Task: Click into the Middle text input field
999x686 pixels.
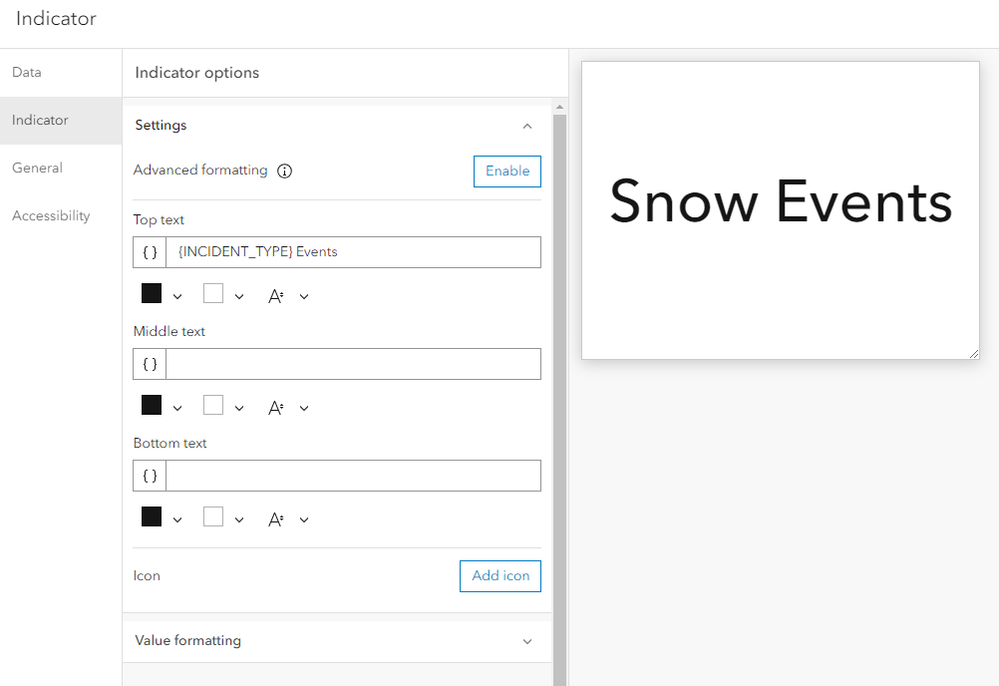Action: 353,364
